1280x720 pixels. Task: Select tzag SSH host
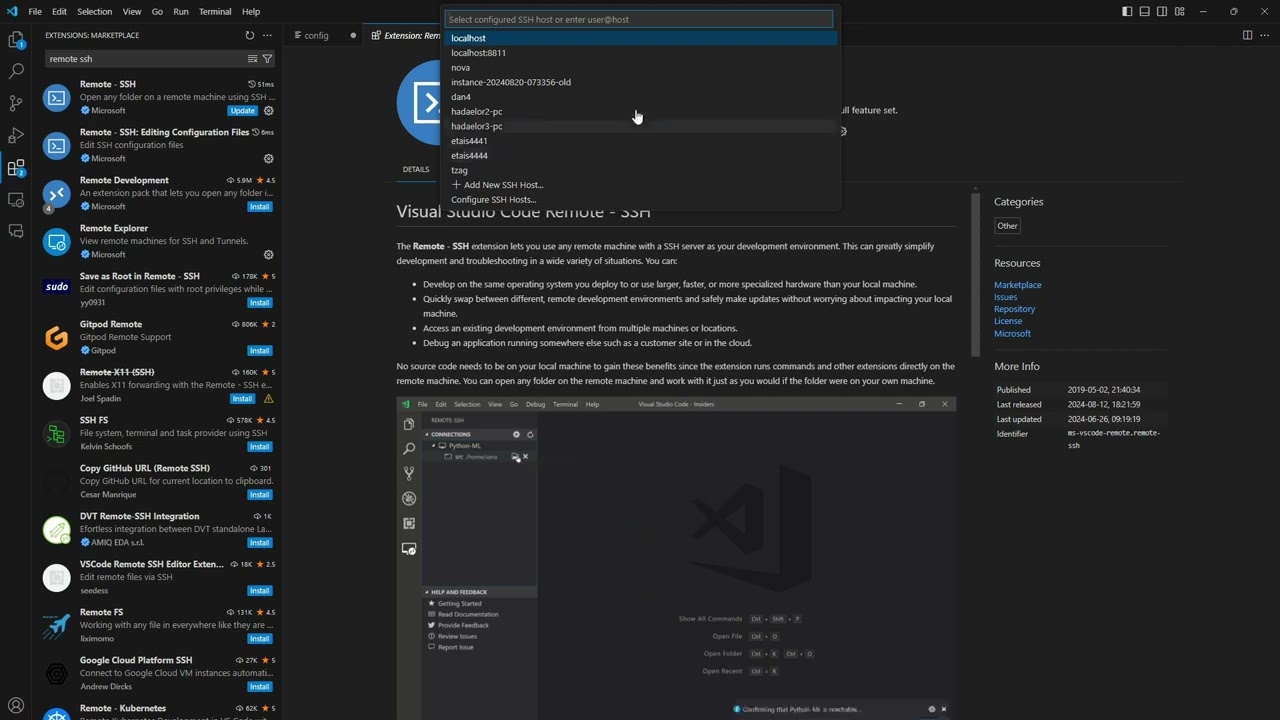(x=640, y=170)
